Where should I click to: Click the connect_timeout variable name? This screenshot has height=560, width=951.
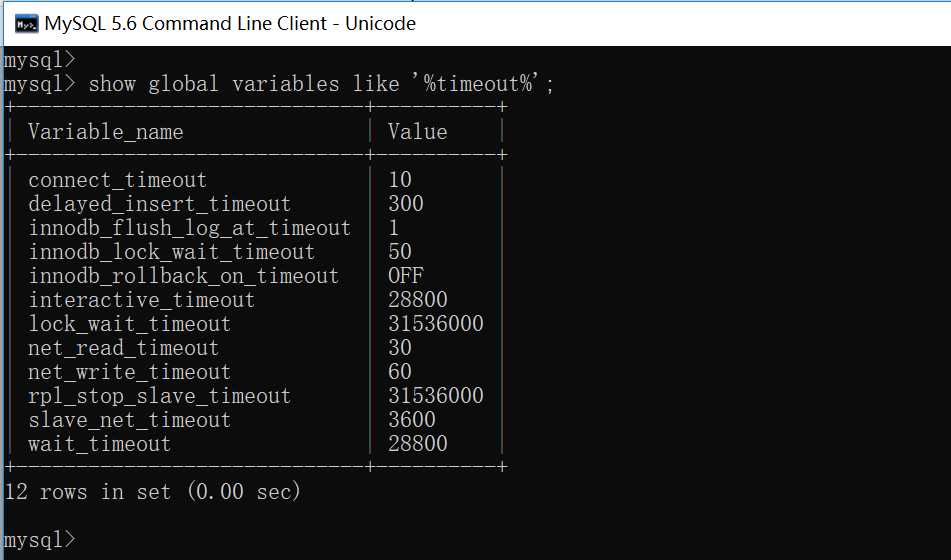click(117, 180)
